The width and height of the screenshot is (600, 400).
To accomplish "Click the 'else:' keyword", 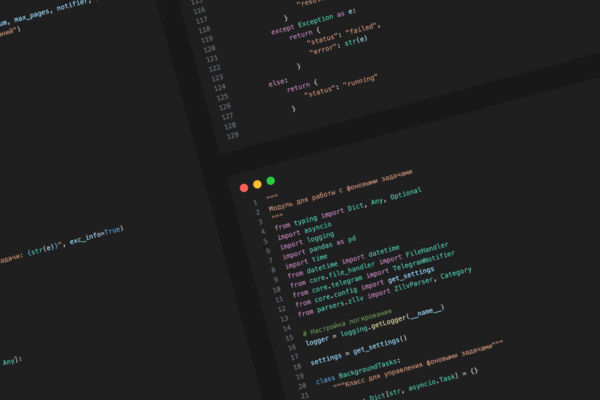I will (277, 82).
